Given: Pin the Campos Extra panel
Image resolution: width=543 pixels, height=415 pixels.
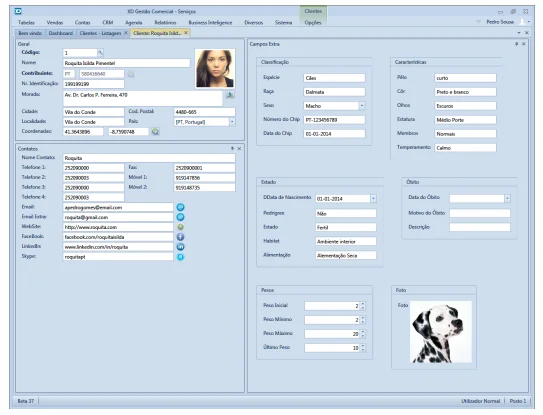Looking at the screenshot, I should (x=516, y=44).
